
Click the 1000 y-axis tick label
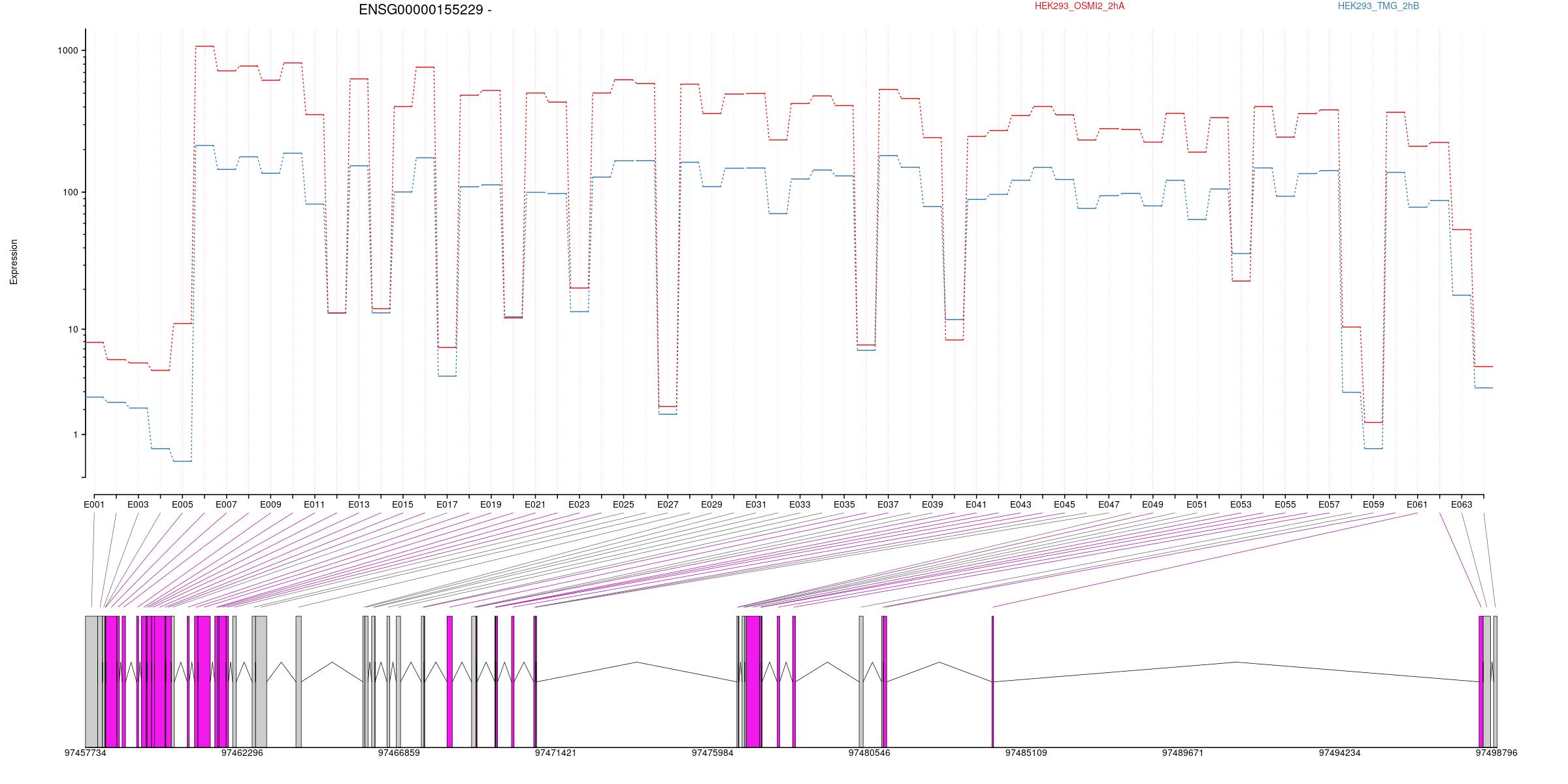[x=69, y=51]
